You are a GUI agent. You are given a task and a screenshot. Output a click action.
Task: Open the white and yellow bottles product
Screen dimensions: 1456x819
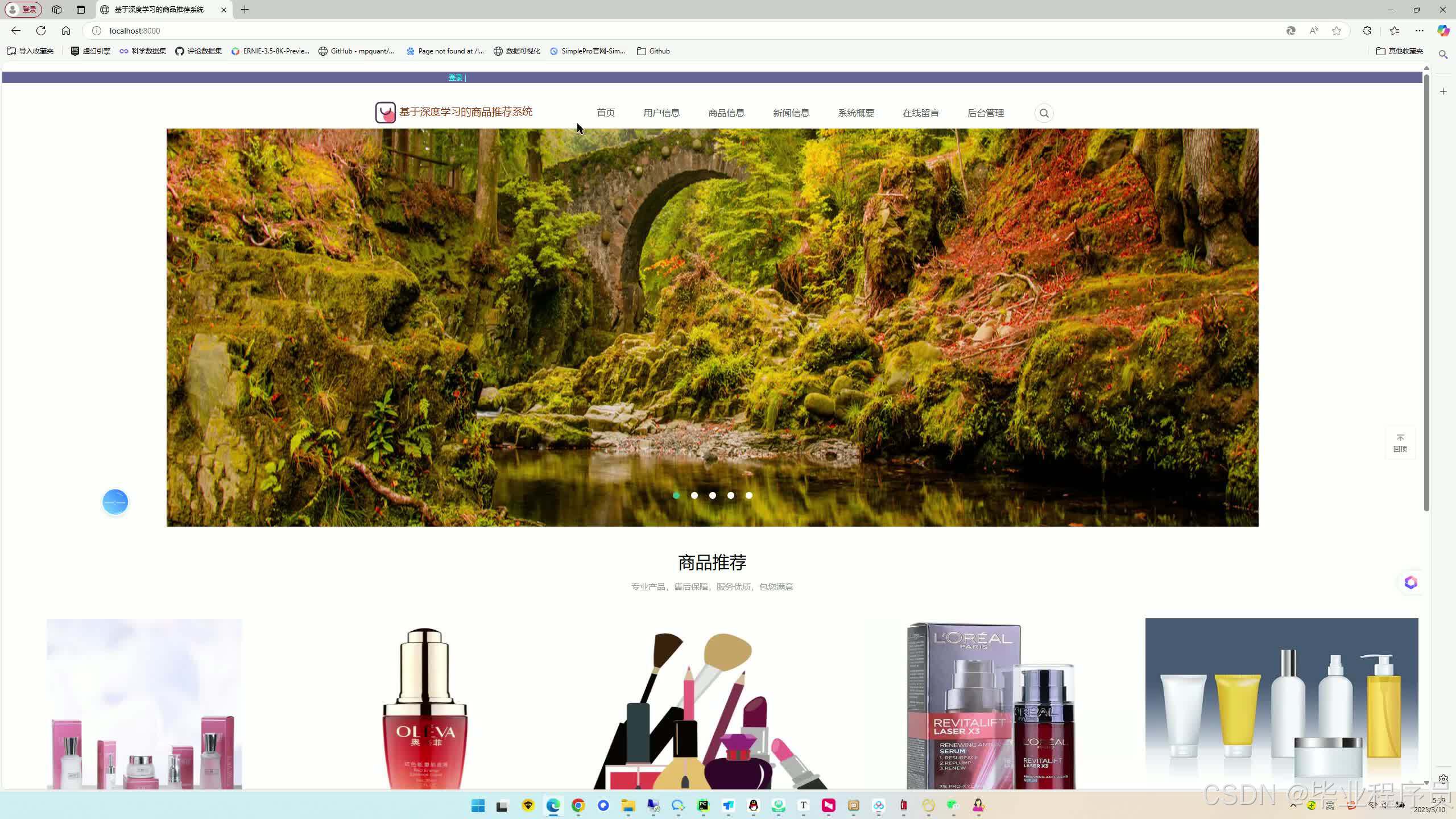click(1281, 704)
